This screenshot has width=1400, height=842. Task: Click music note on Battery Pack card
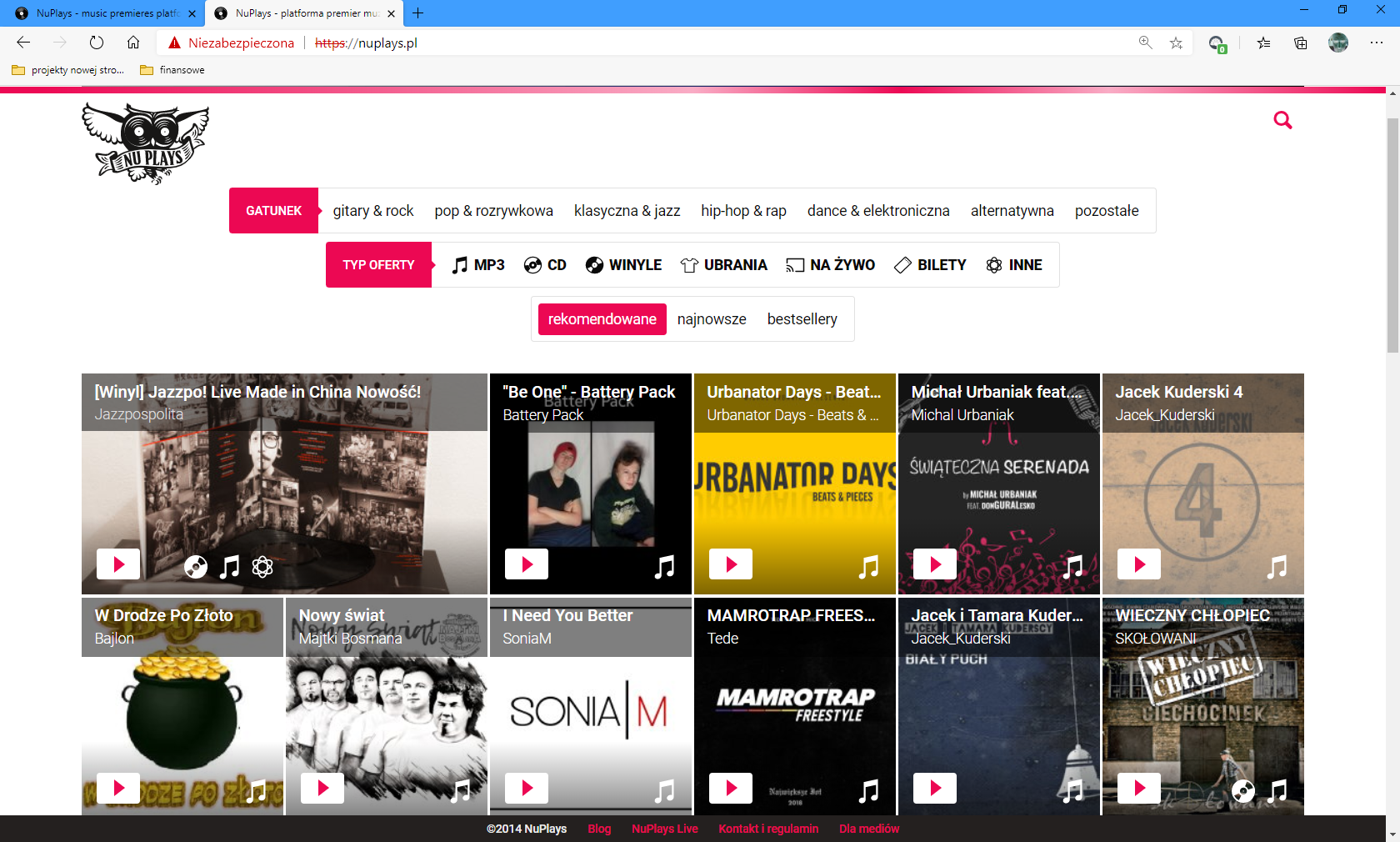(x=664, y=567)
